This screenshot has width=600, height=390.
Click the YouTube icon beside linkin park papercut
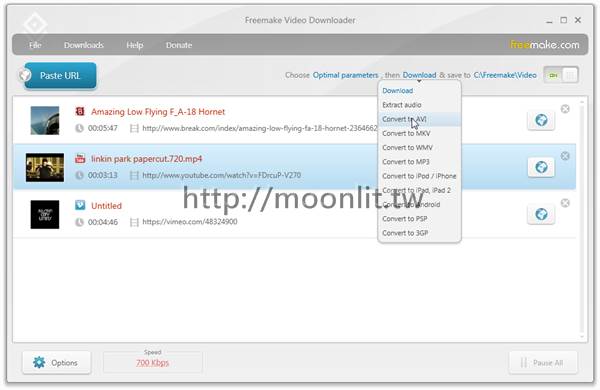80,158
